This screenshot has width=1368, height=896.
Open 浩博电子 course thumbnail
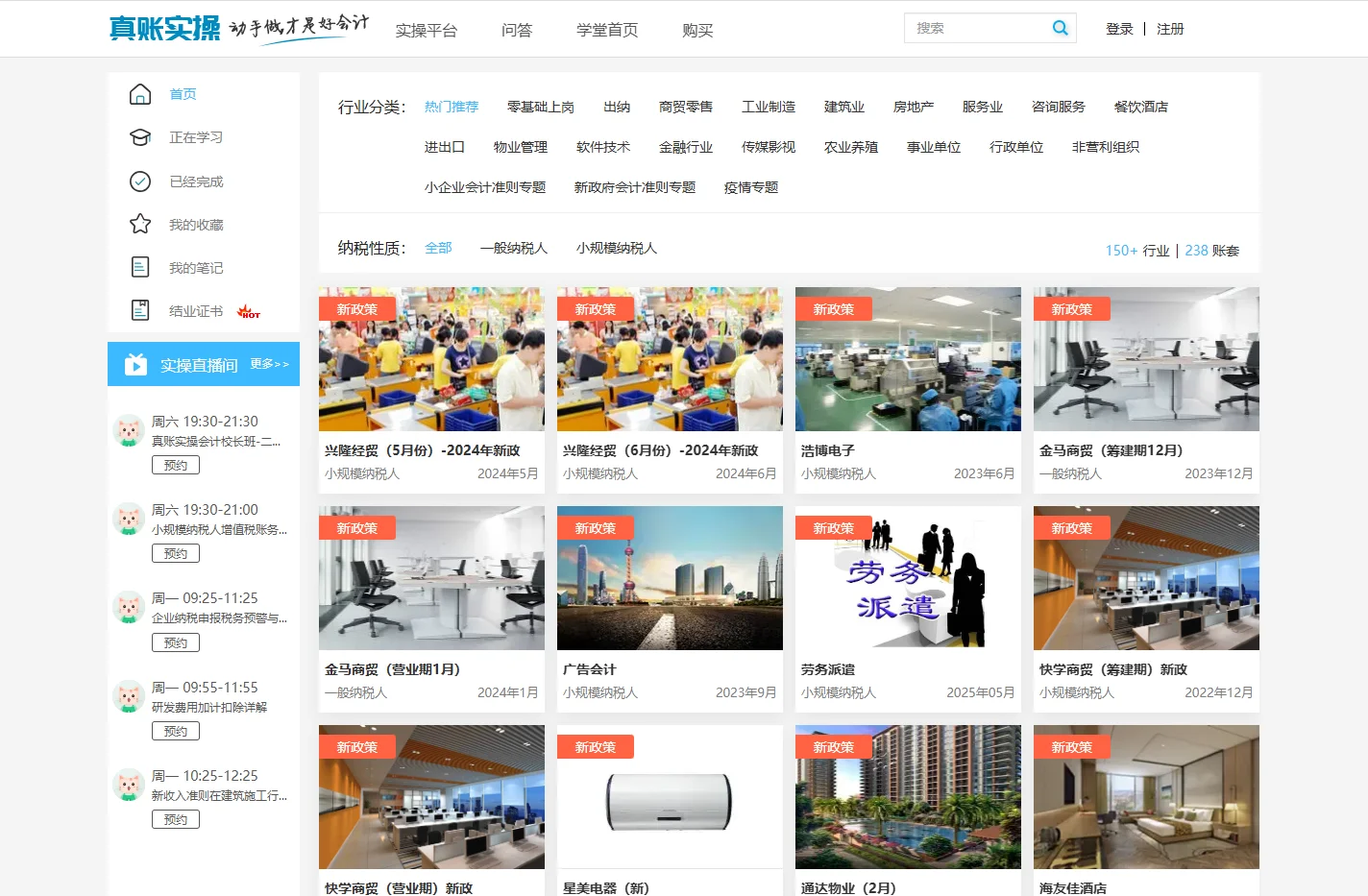pyautogui.click(x=908, y=359)
